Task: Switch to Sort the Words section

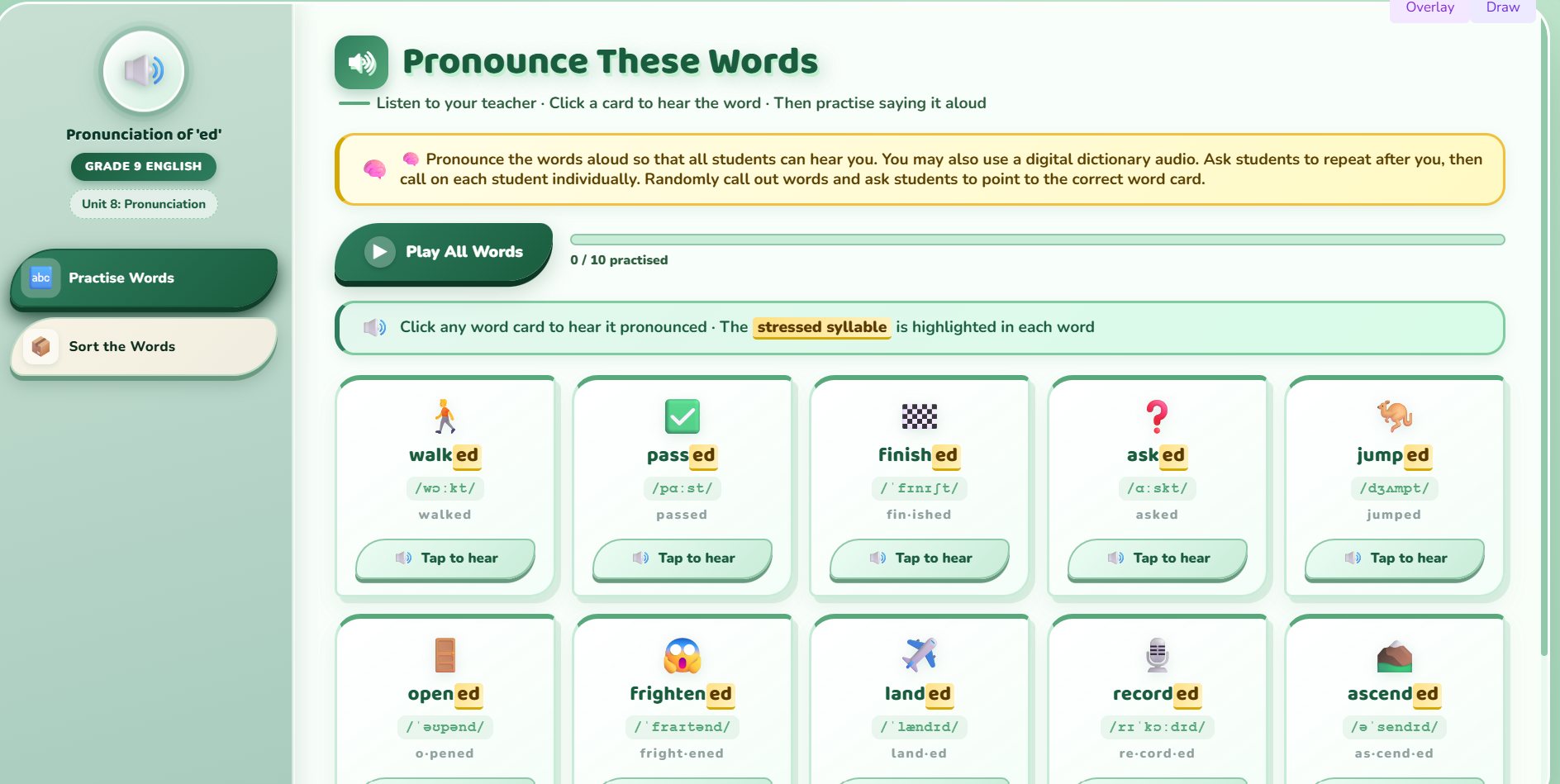Action: tap(144, 348)
